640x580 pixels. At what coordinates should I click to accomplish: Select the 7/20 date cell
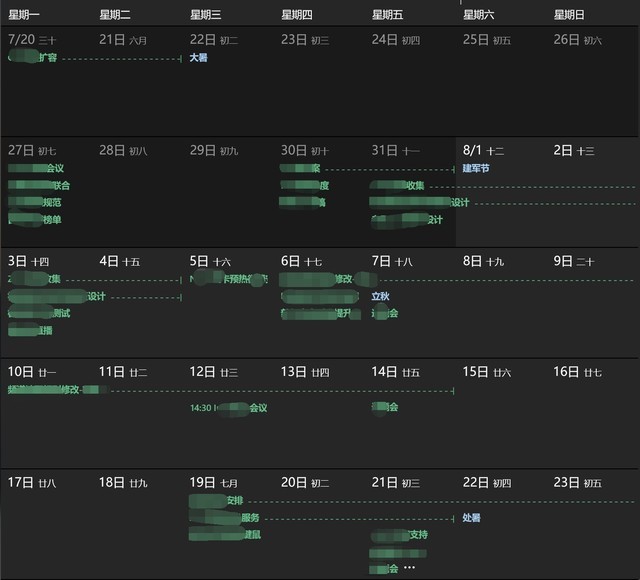pos(46,90)
